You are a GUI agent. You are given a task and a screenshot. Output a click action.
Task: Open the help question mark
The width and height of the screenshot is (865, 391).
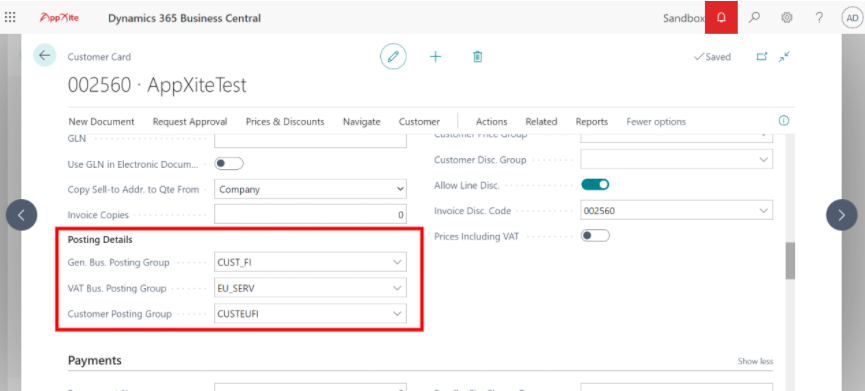[819, 18]
